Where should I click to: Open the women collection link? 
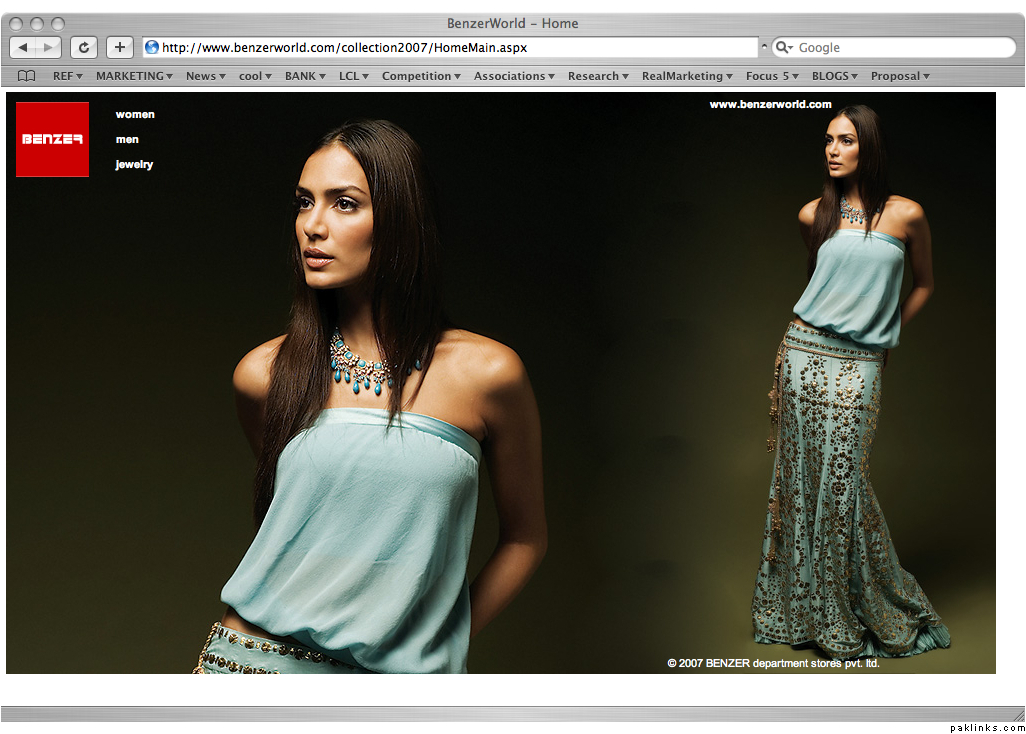coord(135,114)
